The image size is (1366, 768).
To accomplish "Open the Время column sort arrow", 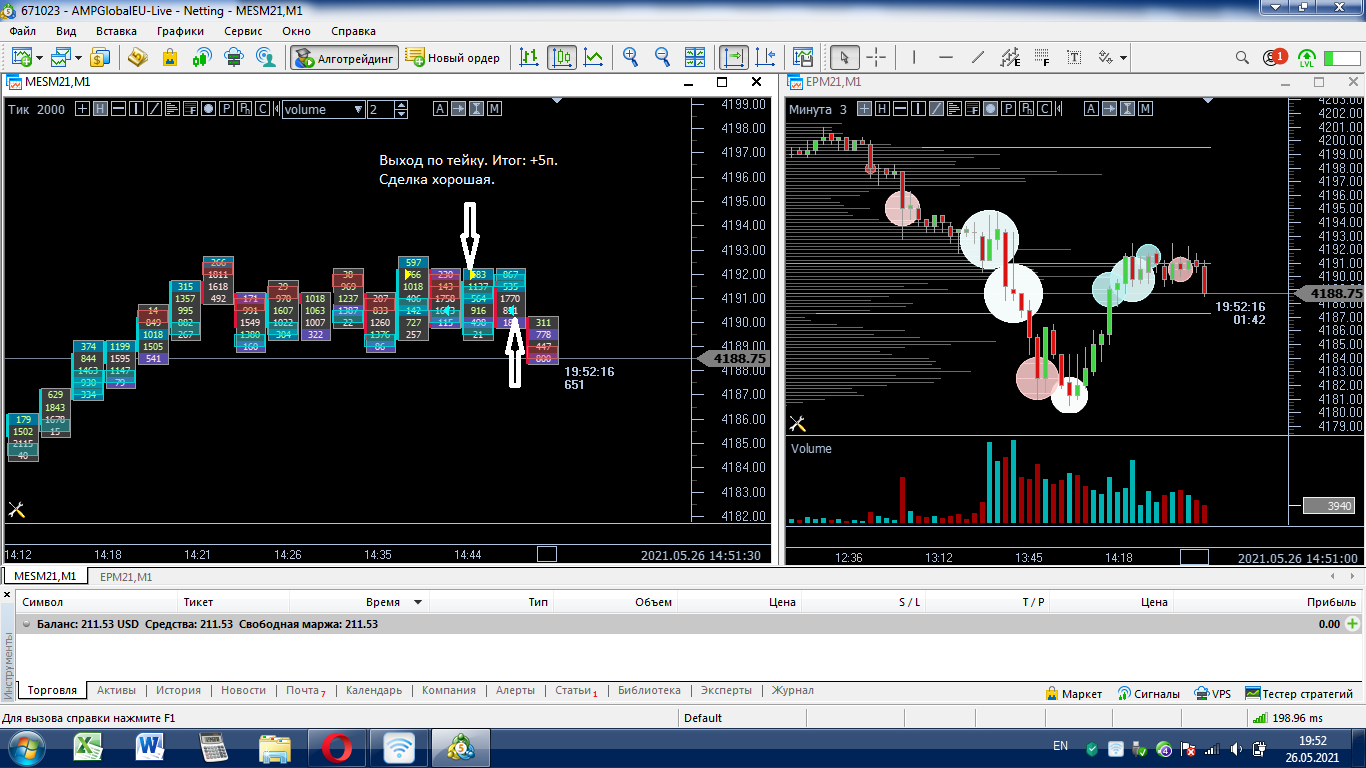I will tap(418, 602).
